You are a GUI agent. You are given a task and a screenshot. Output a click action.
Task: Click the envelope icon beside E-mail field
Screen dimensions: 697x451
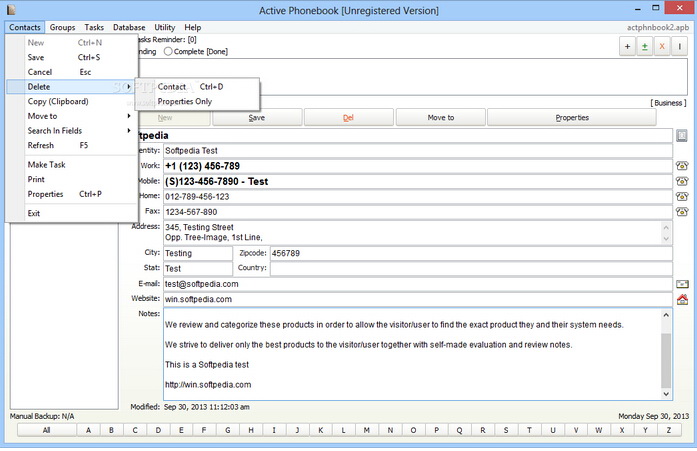(682, 284)
